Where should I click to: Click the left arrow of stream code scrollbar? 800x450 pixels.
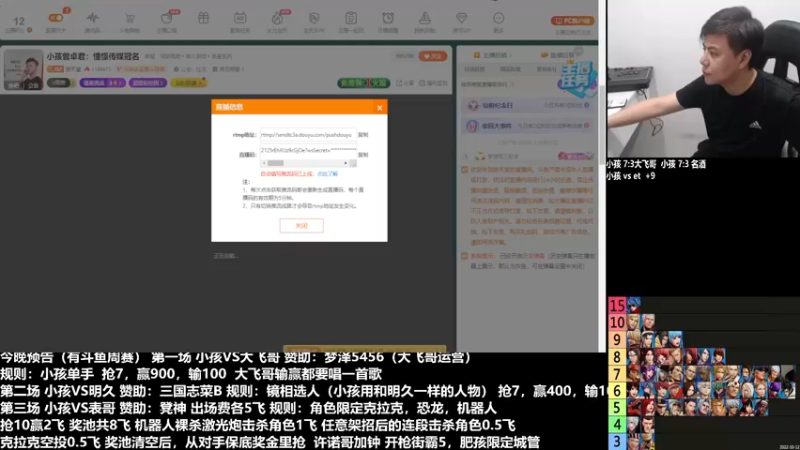(x=264, y=163)
